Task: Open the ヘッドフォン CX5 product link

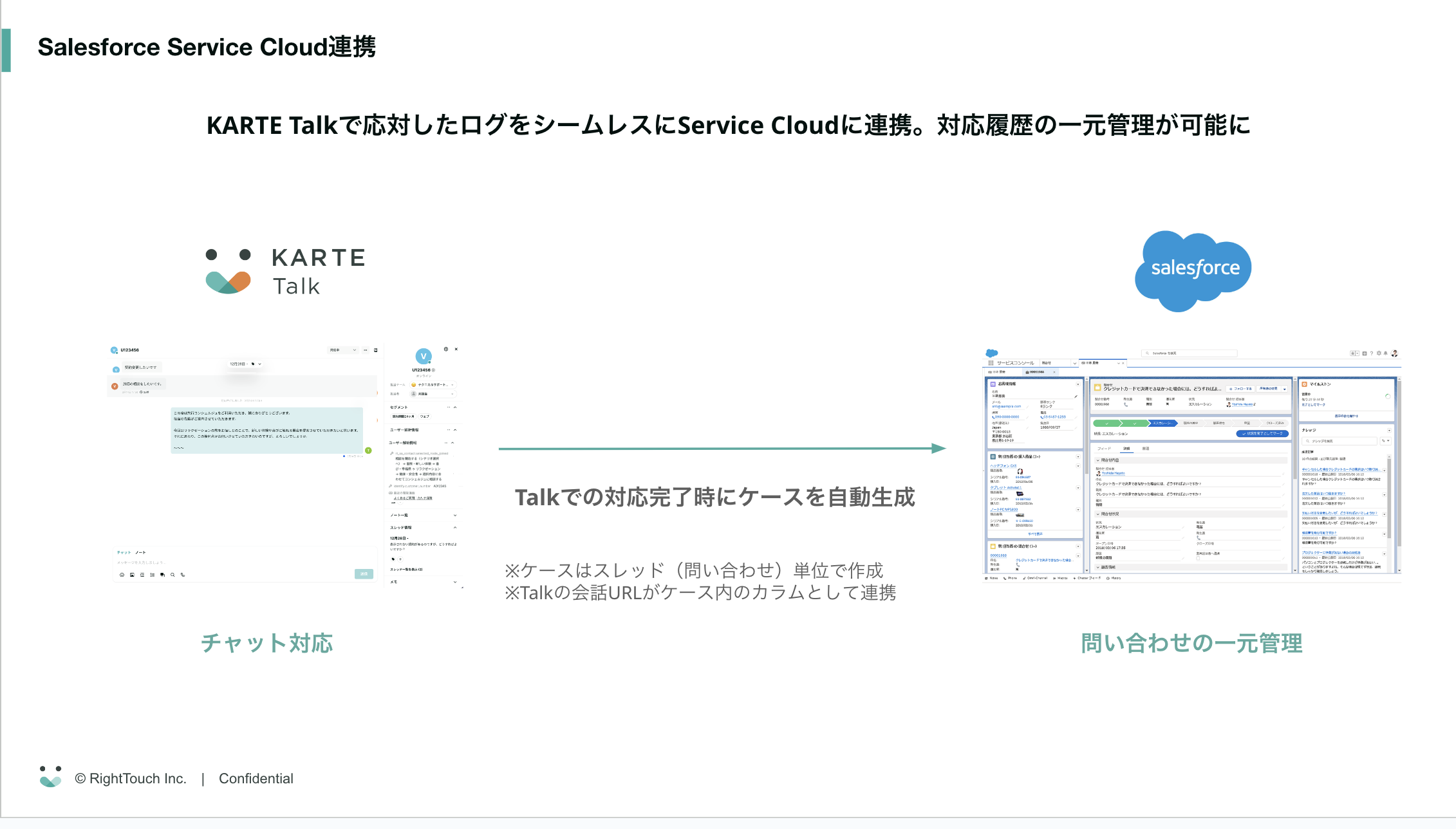Action: click(1003, 465)
